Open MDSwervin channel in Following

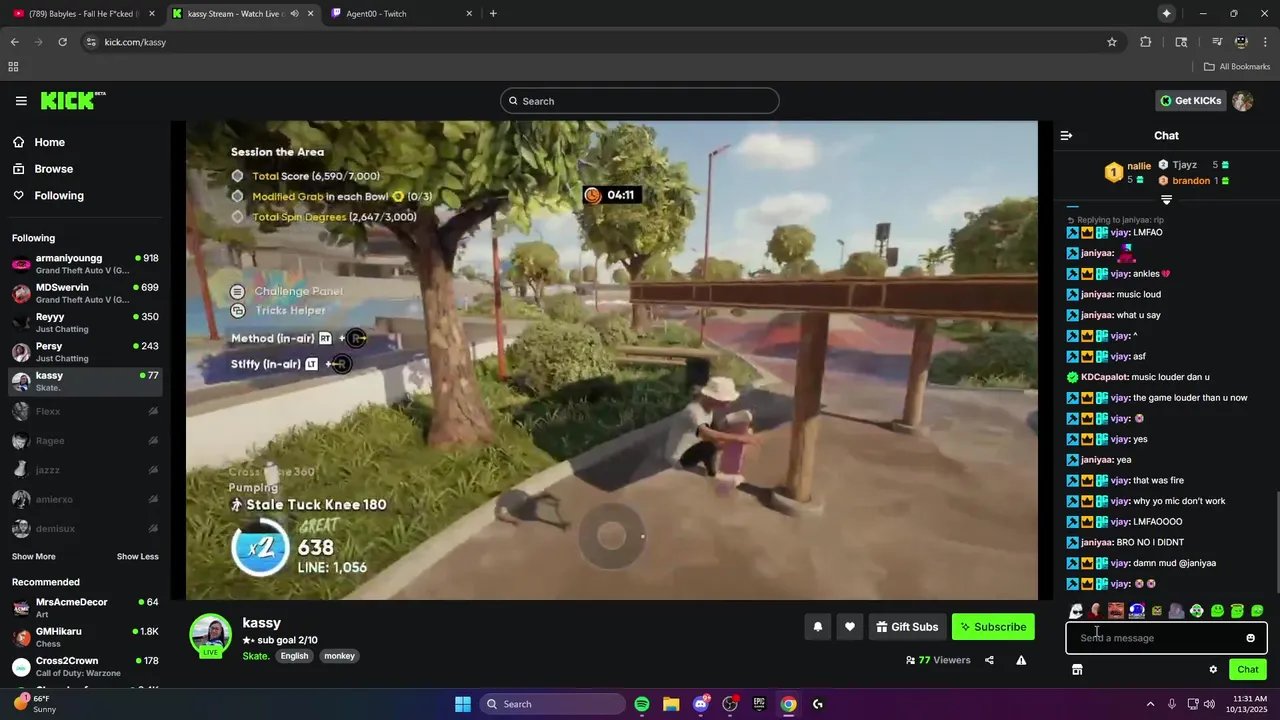(85, 293)
